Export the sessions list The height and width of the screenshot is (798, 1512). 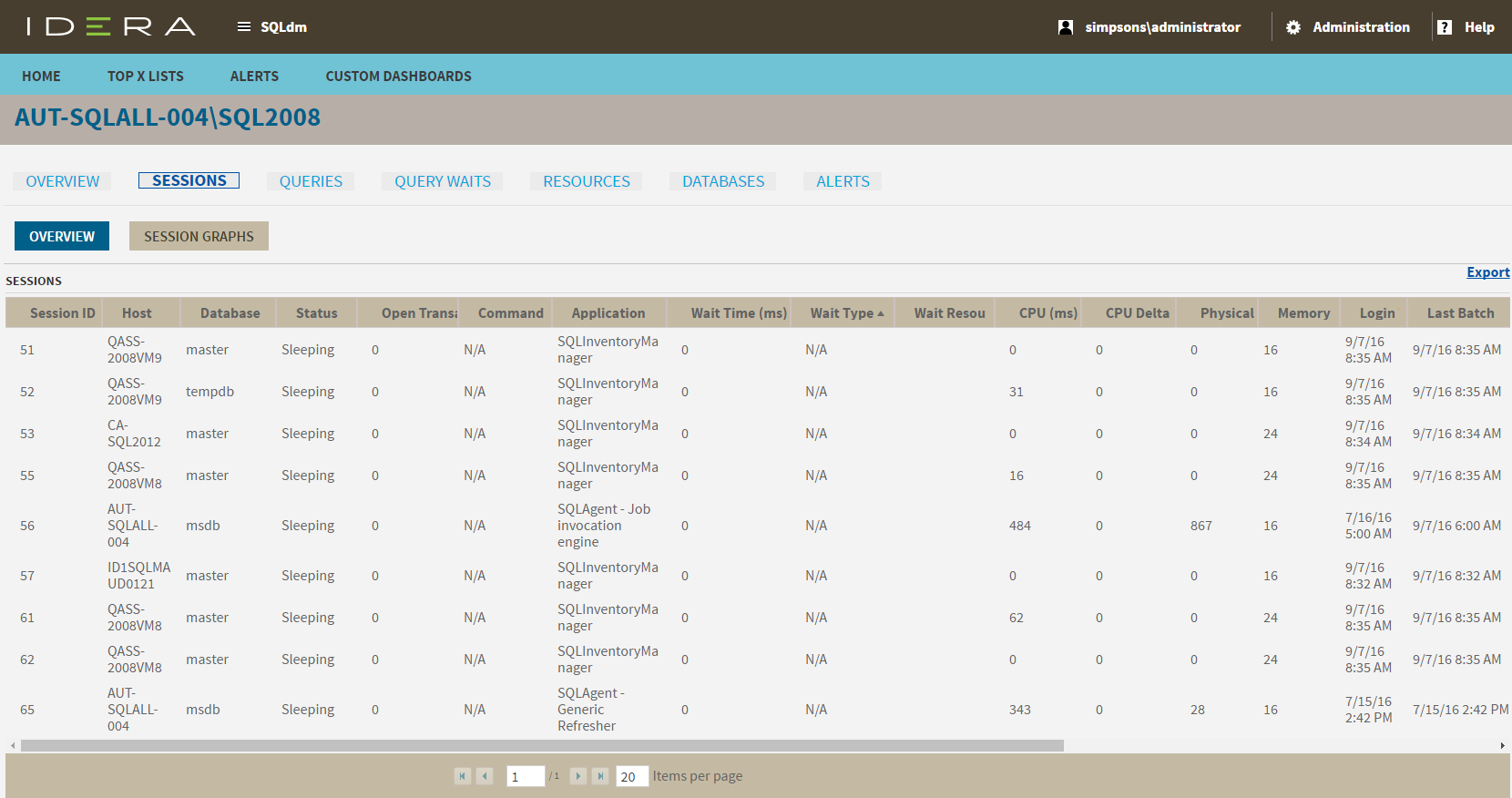click(x=1487, y=272)
